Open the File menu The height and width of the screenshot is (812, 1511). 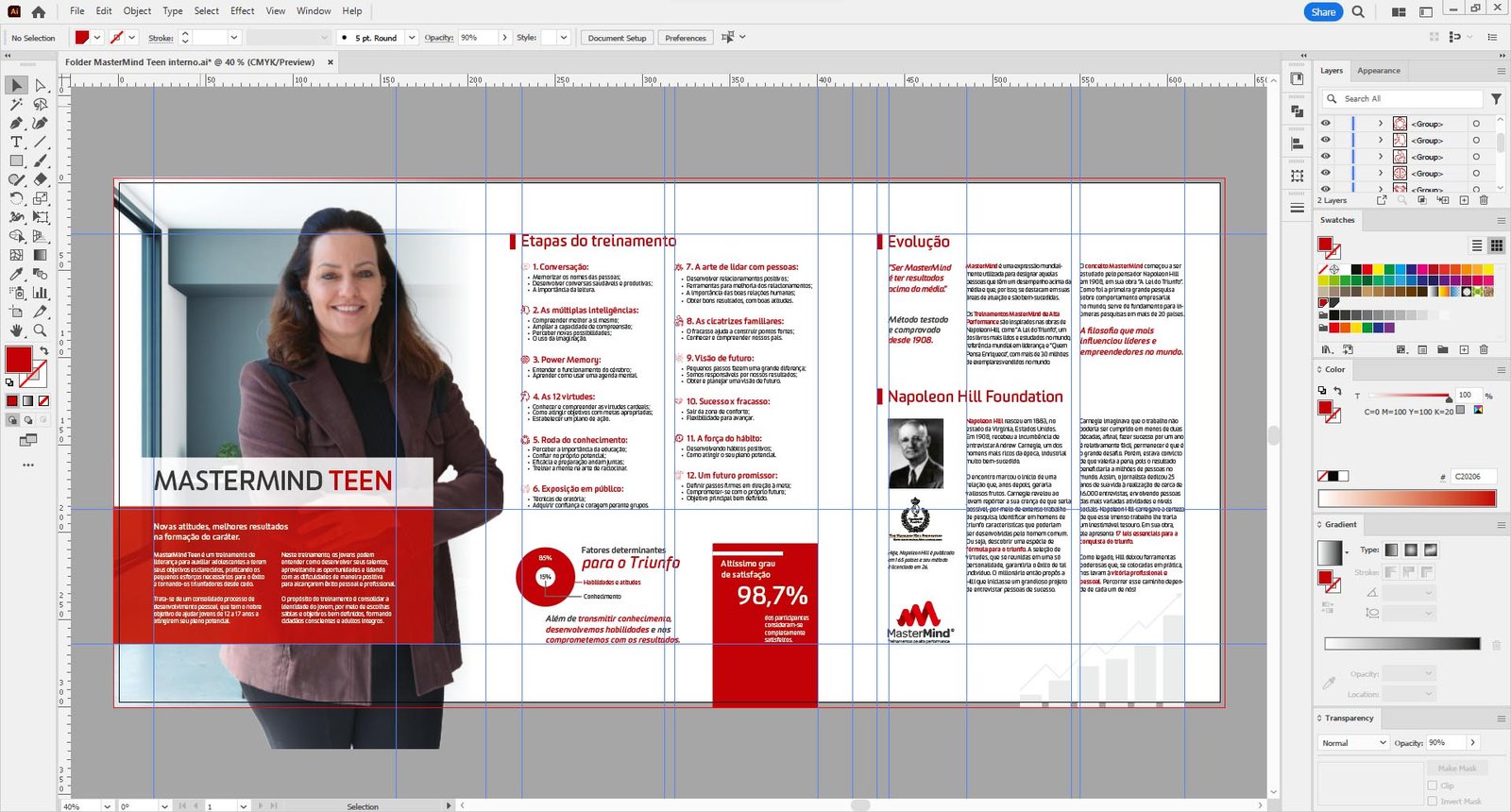(76, 11)
